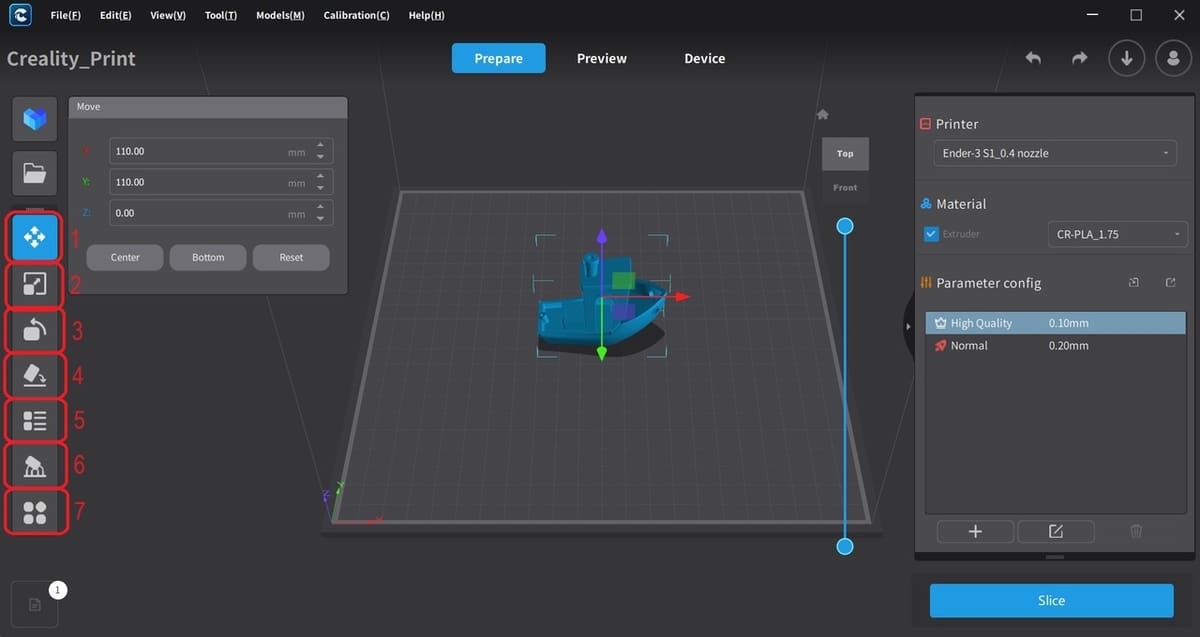The height and width of the screenshot is (637, 1200).
Task: Open the Ender-3 S1 printer dropdown
Action: coord(1054,153)
